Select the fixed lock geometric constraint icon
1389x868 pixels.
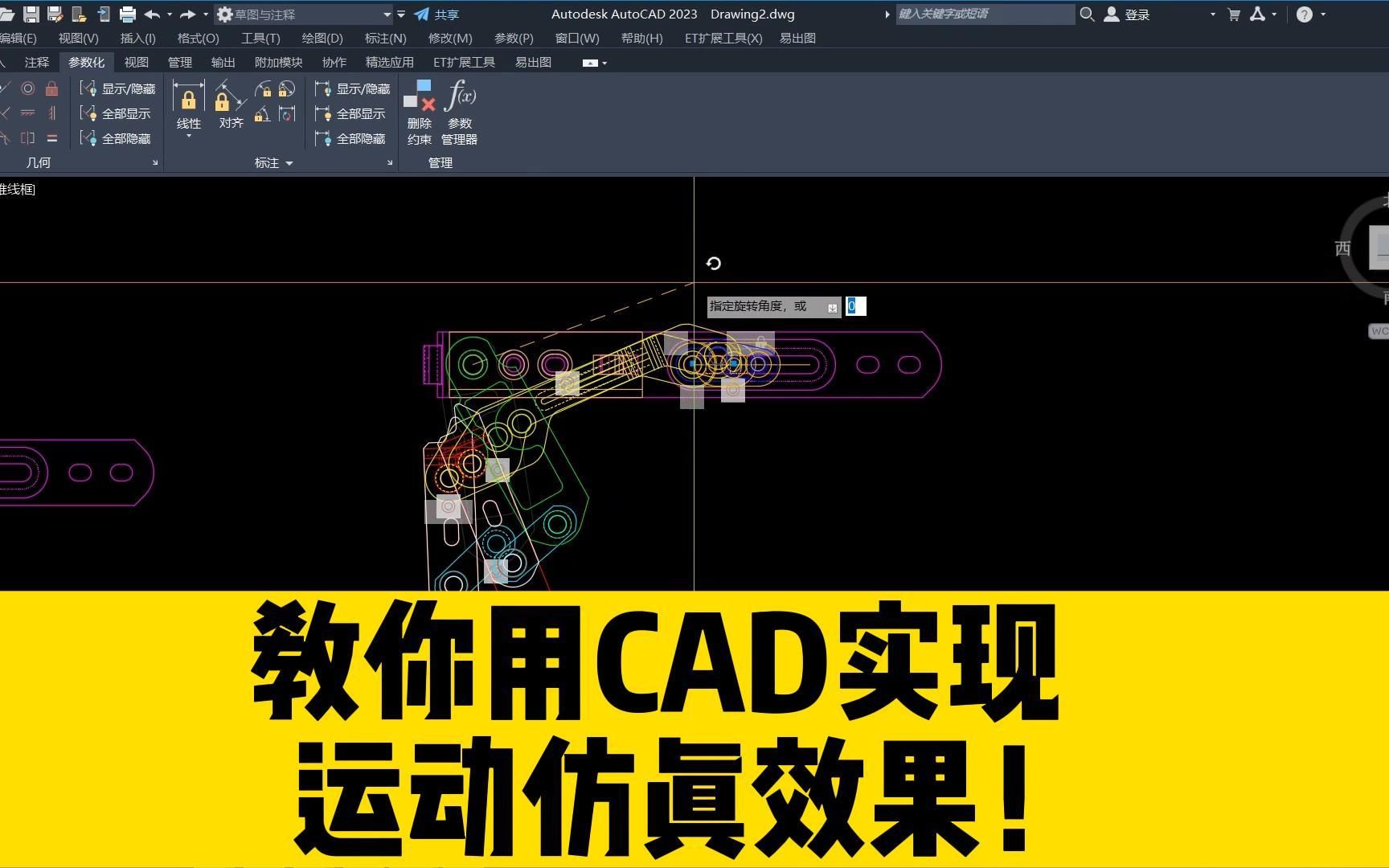[x=51, y=88]
